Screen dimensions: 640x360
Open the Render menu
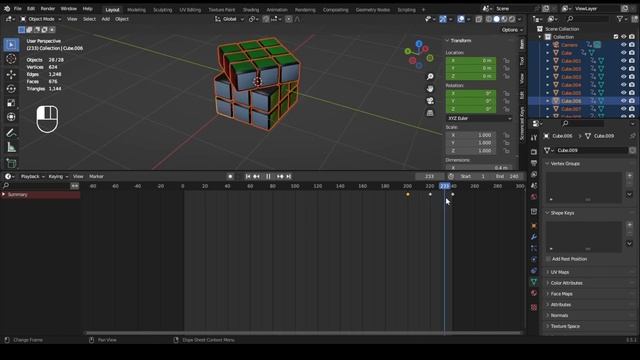47,9
